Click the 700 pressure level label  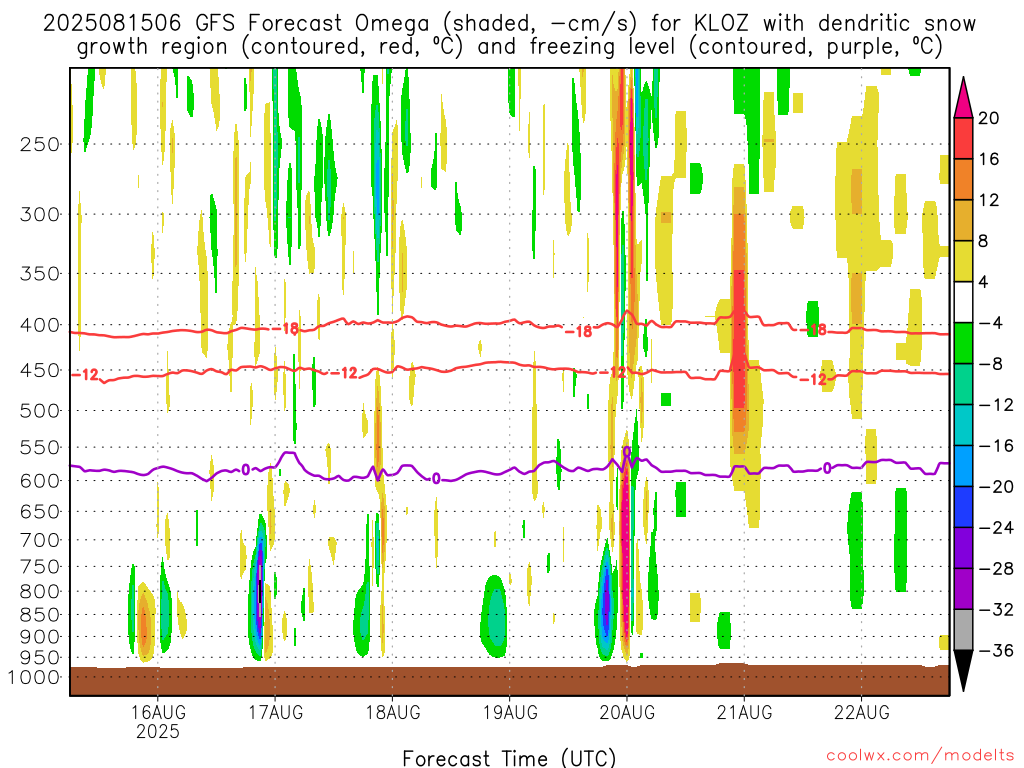39,540
